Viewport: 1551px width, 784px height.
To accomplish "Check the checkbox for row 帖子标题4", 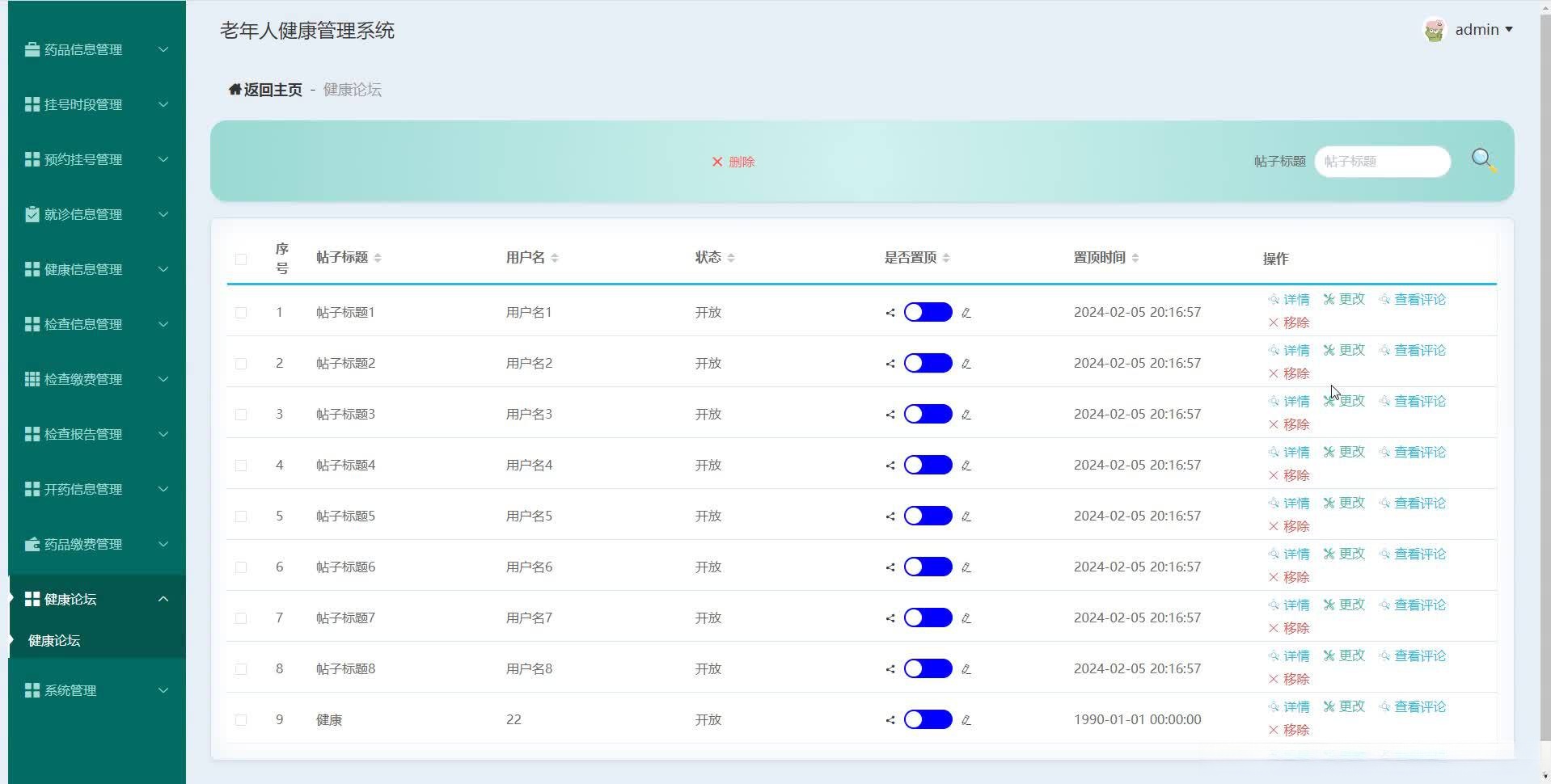I will click(241, 466).
